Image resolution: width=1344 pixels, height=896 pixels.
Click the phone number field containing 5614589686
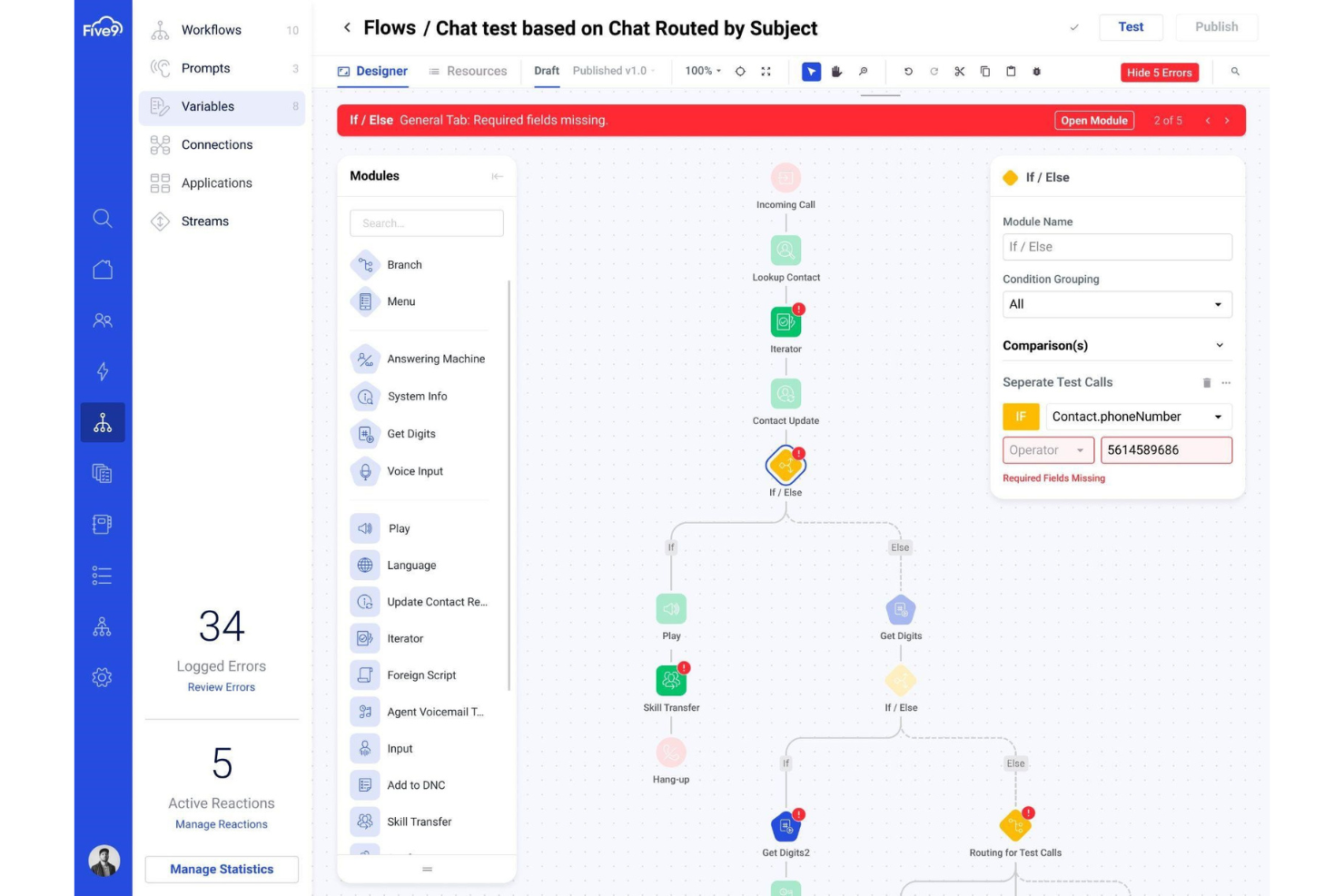[x=1166, y=449]
